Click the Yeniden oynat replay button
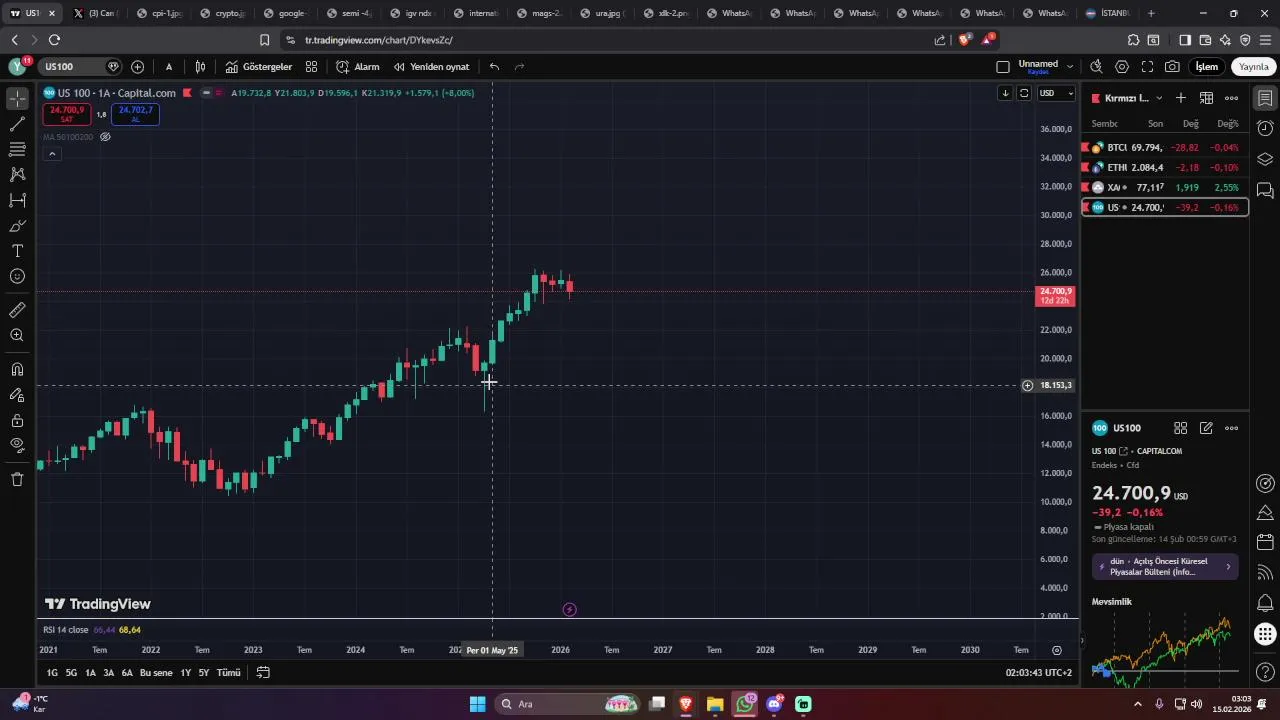This screenshot has width=1280, height=720. pos(431,67)
